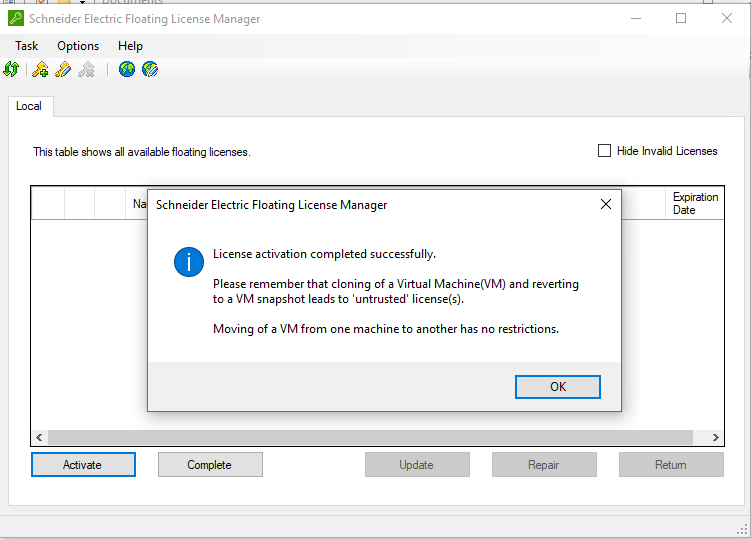Select the Local tab

(29, 106)
